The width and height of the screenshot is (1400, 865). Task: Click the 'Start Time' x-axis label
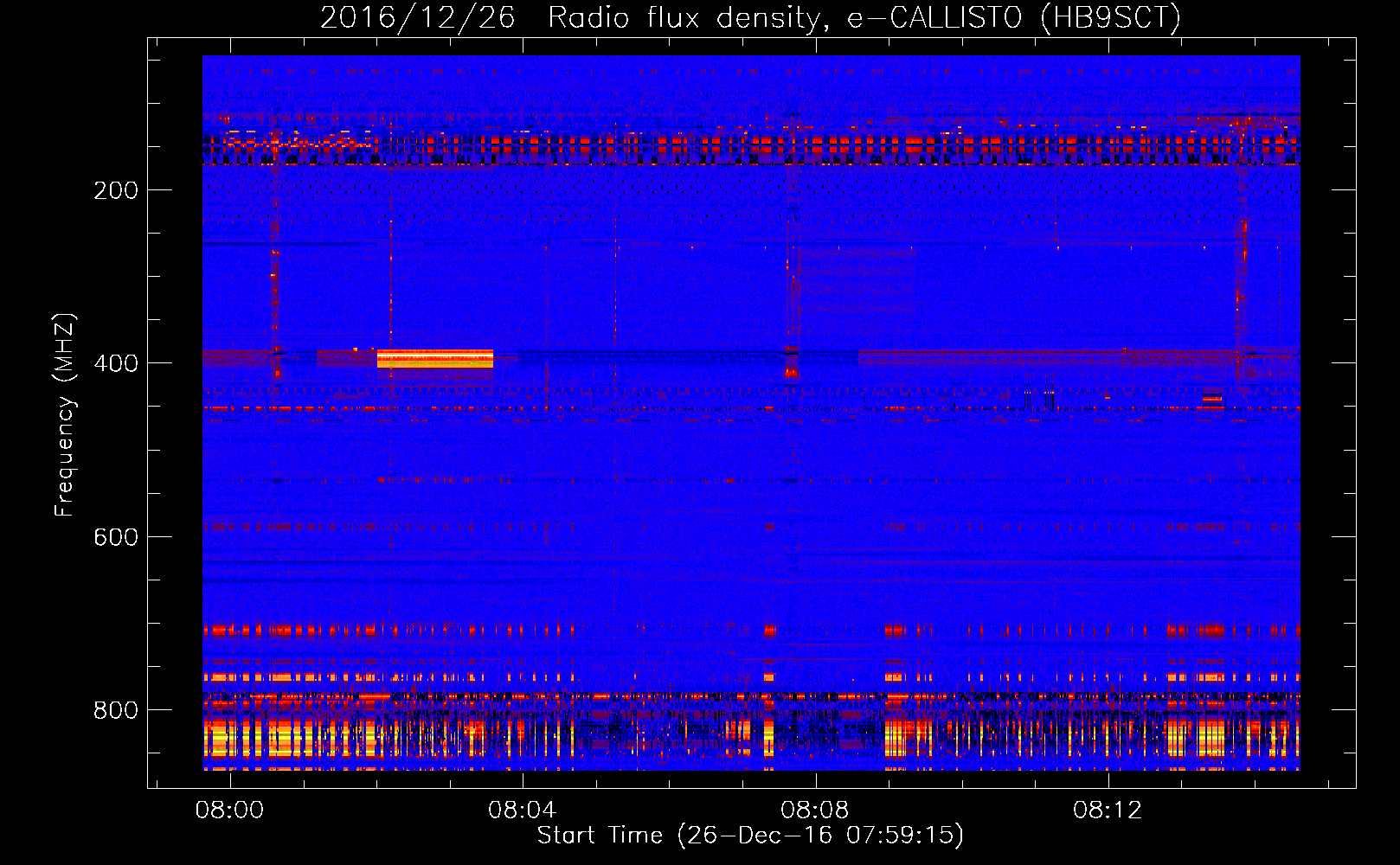pos(750,836)
